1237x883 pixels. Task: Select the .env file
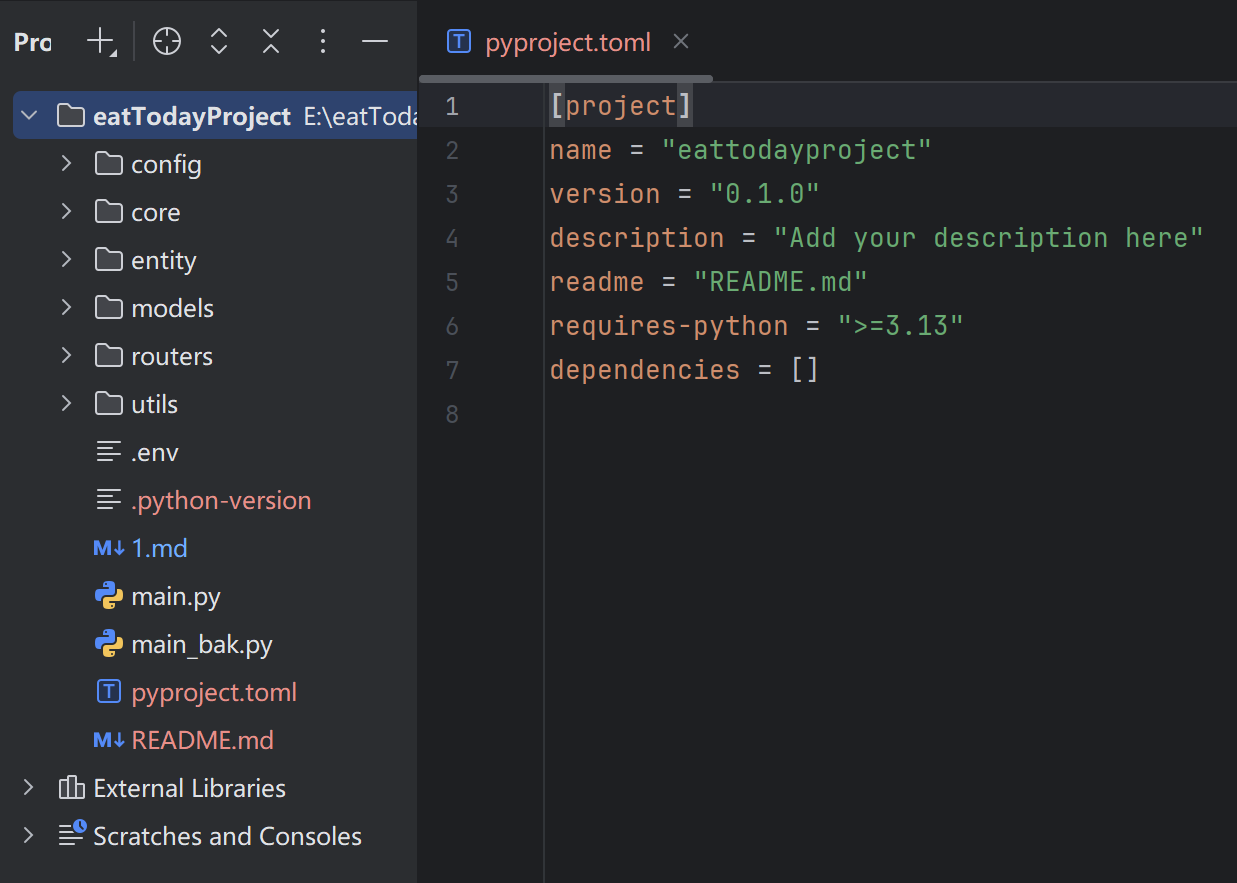pos(154,453)
